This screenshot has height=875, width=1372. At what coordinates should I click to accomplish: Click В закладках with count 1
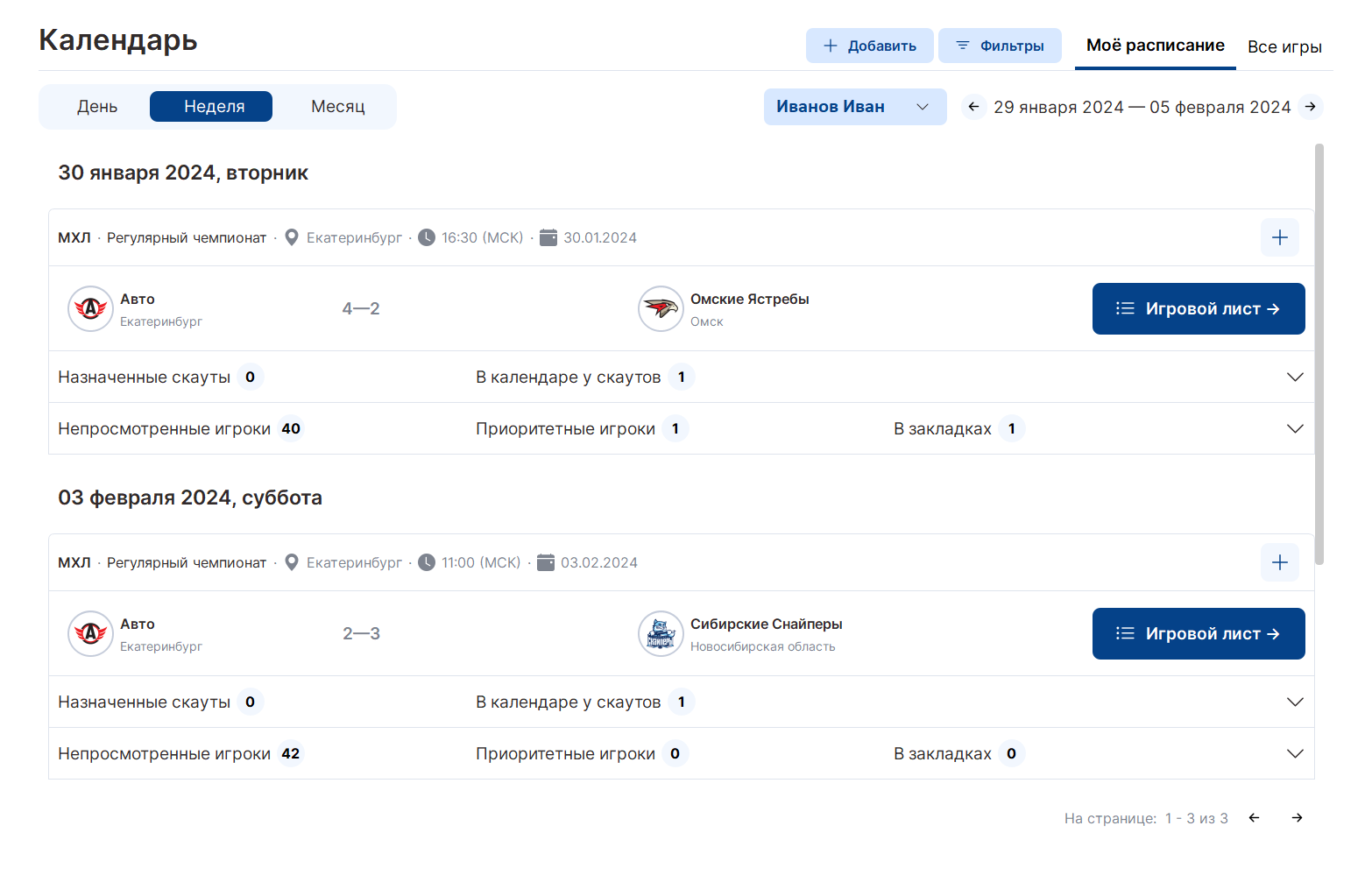tap(958, 428)
